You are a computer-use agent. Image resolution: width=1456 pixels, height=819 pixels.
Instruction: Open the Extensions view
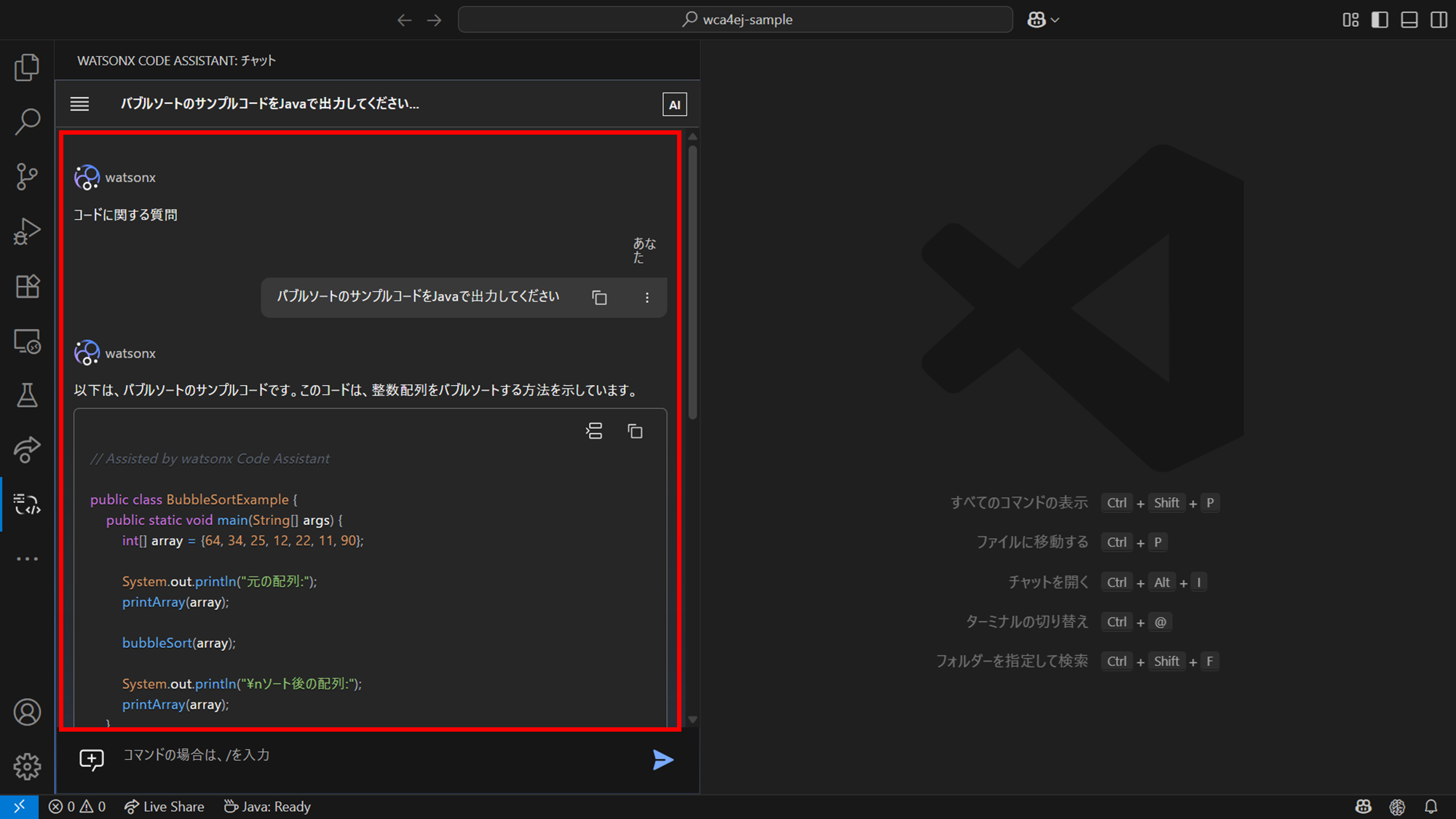pos(27,286)
